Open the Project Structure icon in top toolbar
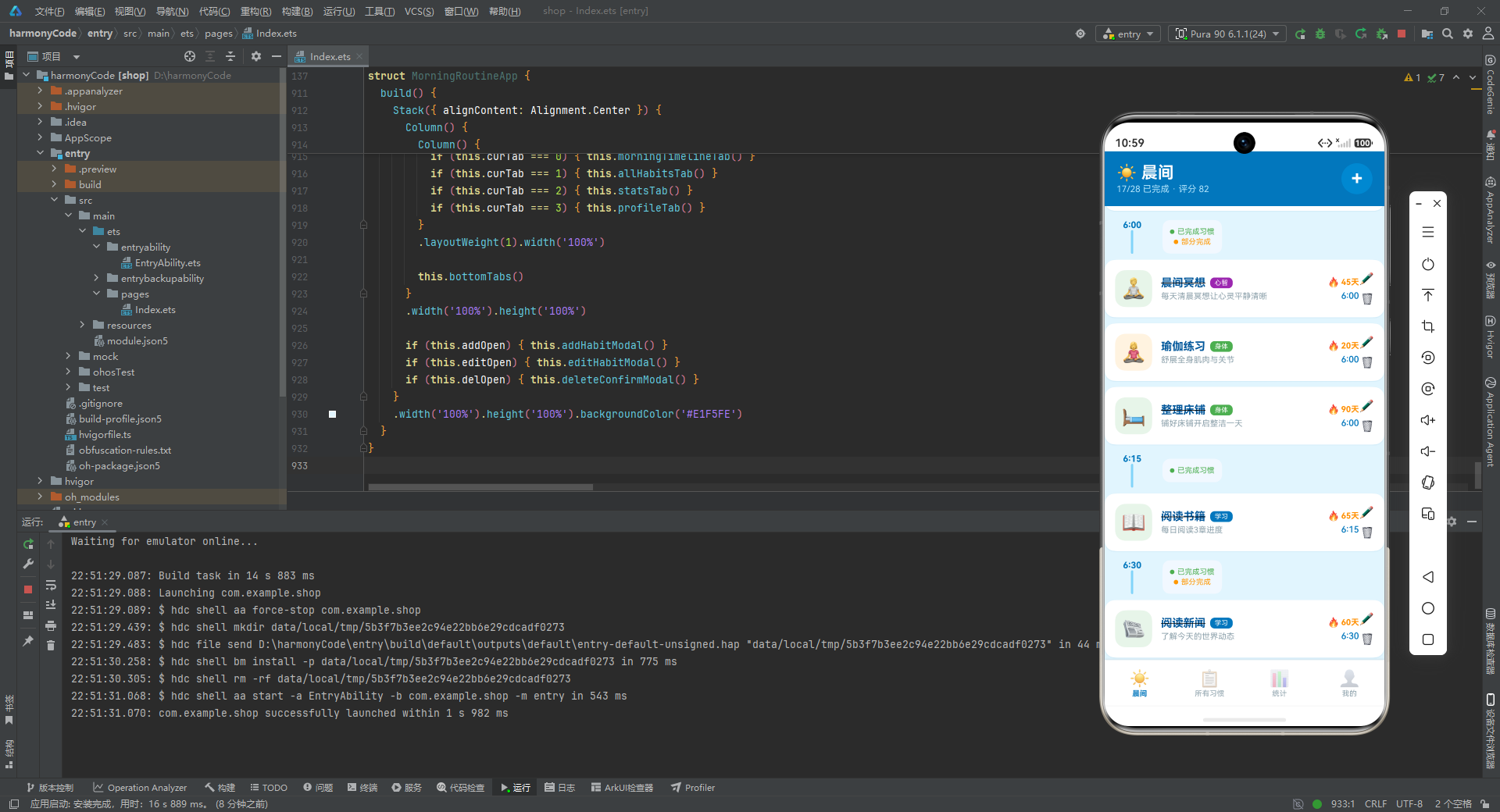Viewport: 1500px width, 812px height. point(1427,34)
